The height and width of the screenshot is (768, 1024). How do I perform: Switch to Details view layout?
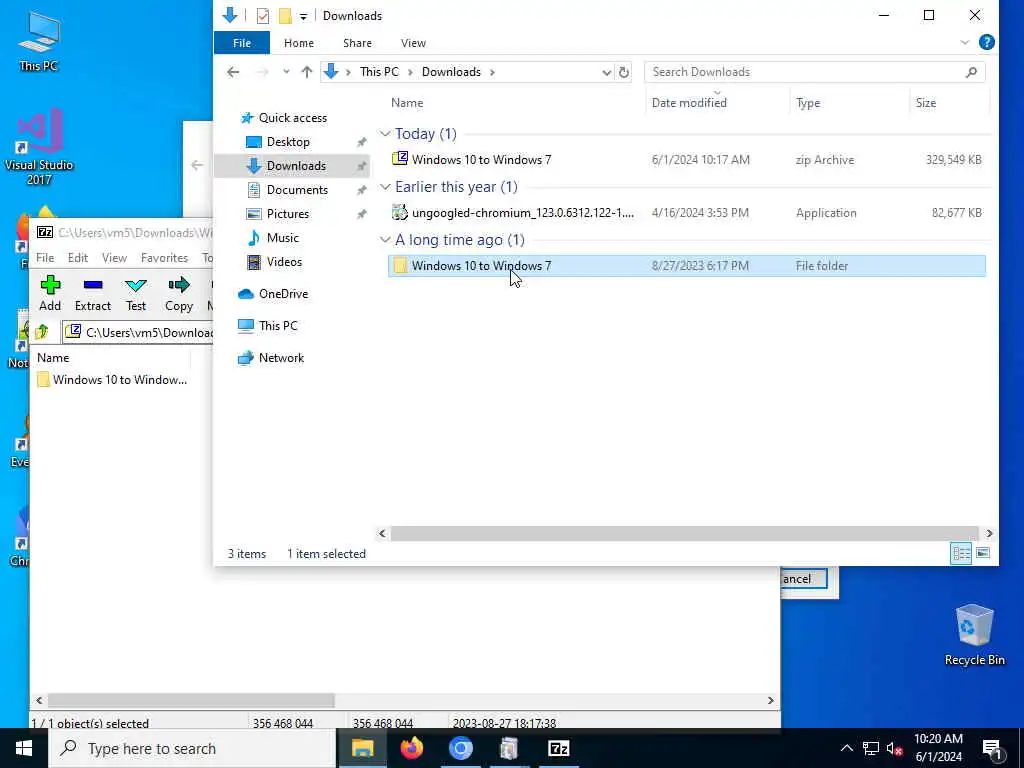[x=961, y=553]
